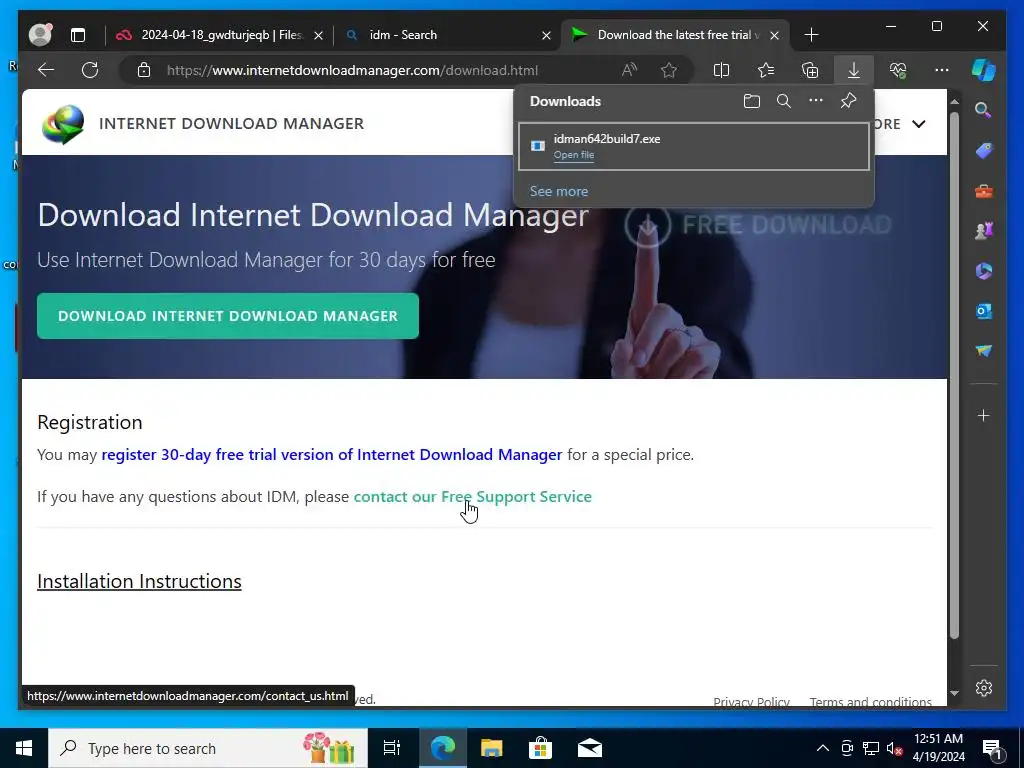1024x768 pixels.
Task: Switch to 2024-04-18_gwdturjeqb Files tab
Action: click(221, 35)
